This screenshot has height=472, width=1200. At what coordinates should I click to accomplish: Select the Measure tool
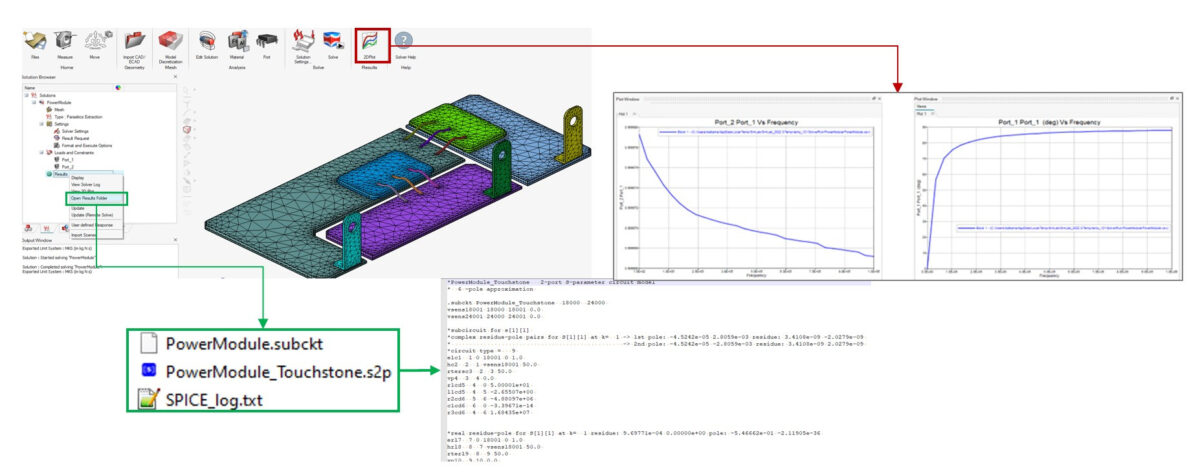click(66, 41)
